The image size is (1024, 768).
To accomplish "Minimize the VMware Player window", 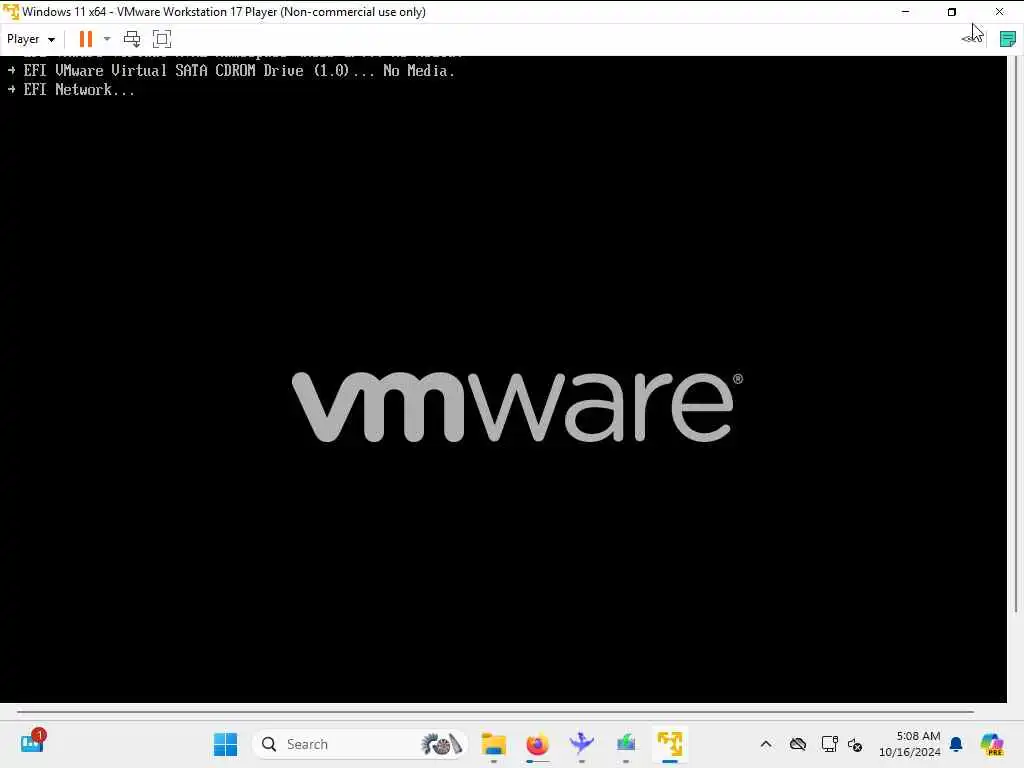I will click(x=905, y=12).
